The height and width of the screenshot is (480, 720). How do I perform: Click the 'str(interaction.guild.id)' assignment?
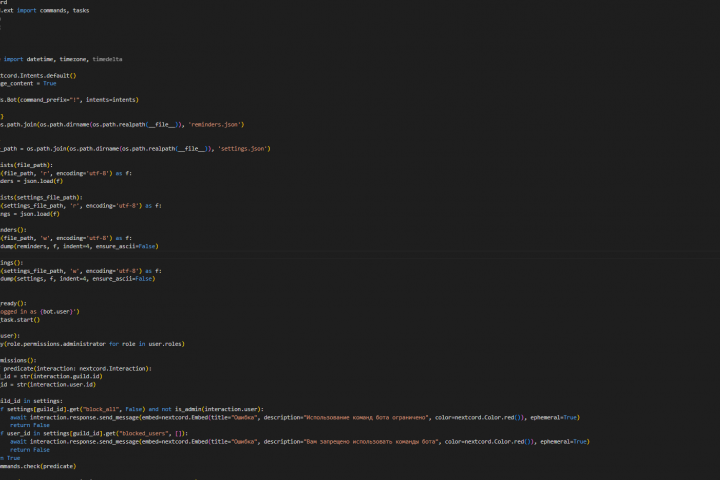click(x=61, y=376)
